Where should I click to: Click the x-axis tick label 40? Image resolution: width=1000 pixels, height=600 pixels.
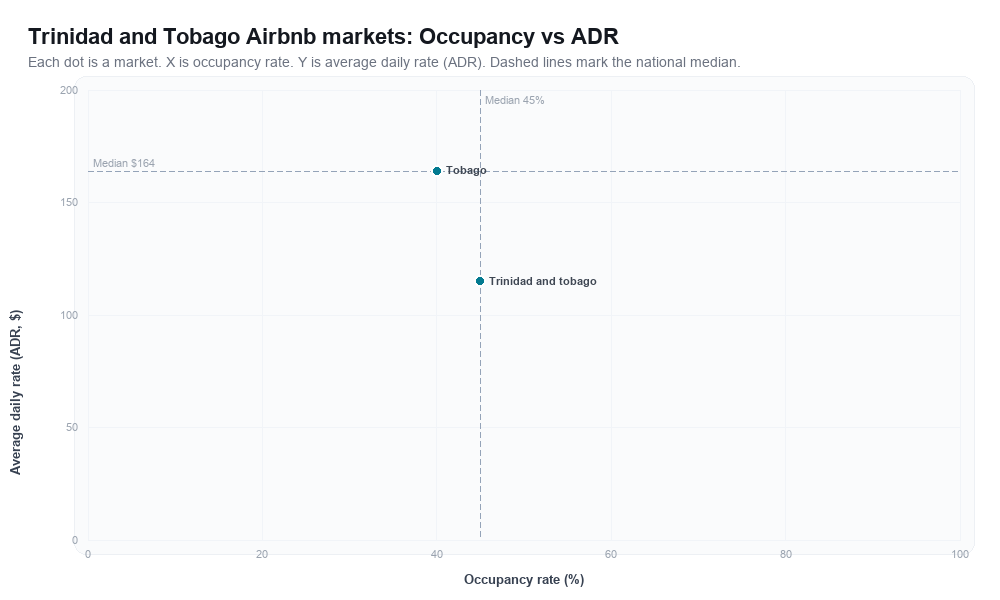[437, 555]
